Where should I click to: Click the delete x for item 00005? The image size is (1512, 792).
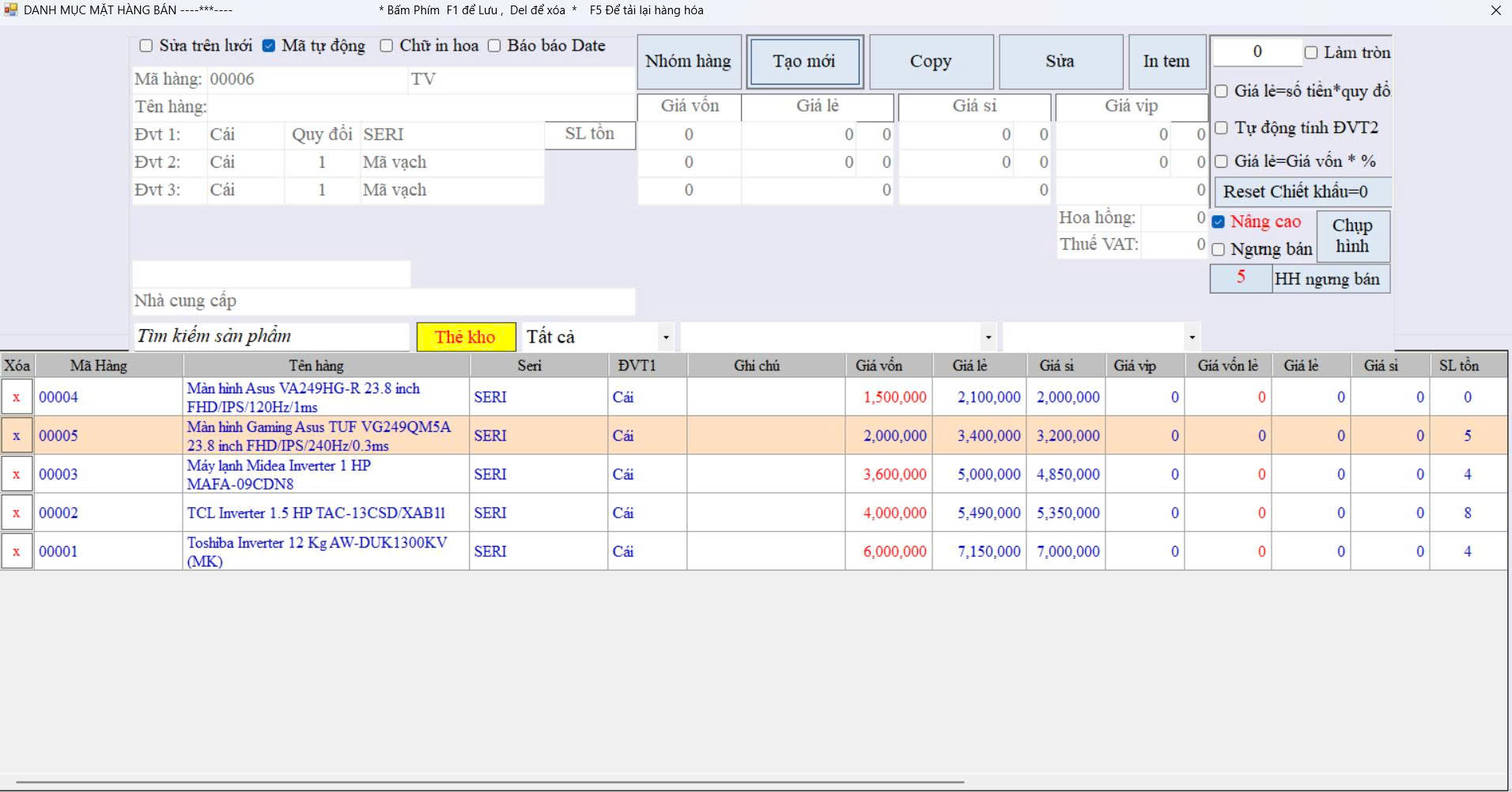[x=17, y=436]
